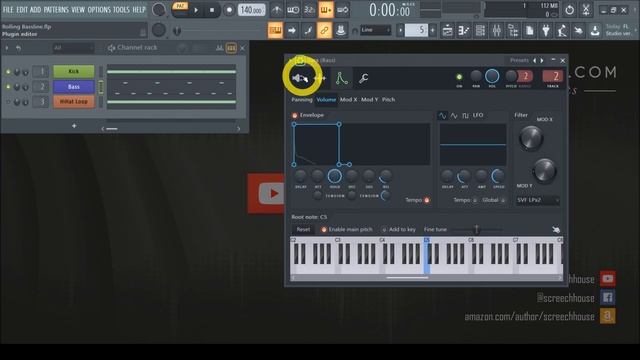The height and width of the screenshot is (360, 640).
Task: Open the tempo tapper icon
Action: click(562, 30)
